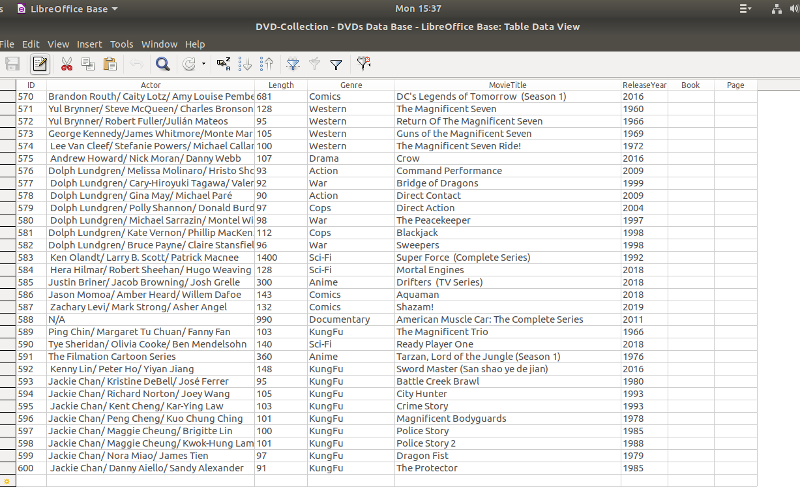The width and height of the screenshot is (800, 487).
Task: Click cell 'Crime Story'
Action: pyautogui.click(x=508, y=406)
